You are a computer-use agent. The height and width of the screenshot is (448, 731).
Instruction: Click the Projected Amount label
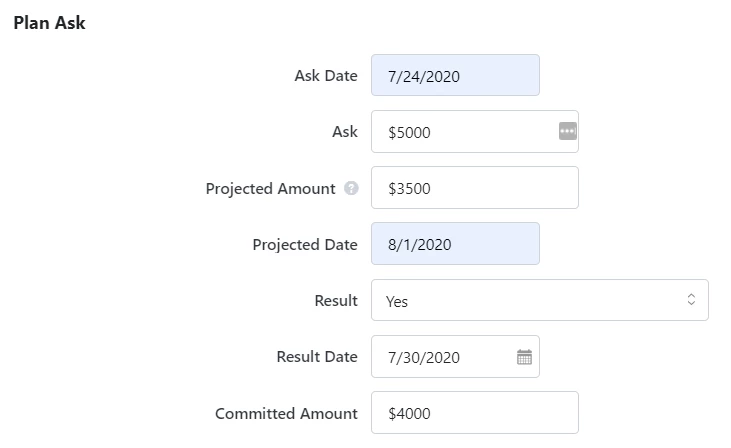pos(270,189)
